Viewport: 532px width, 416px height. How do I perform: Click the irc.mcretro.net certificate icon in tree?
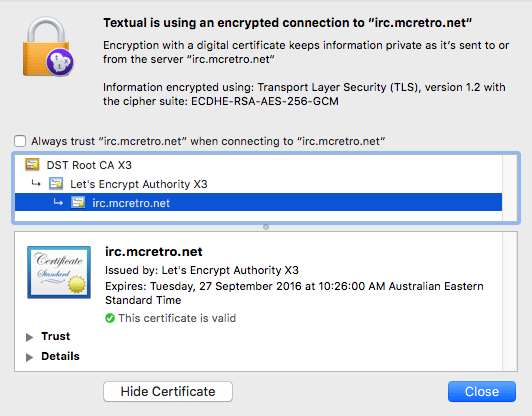click(x=78, y=202)
